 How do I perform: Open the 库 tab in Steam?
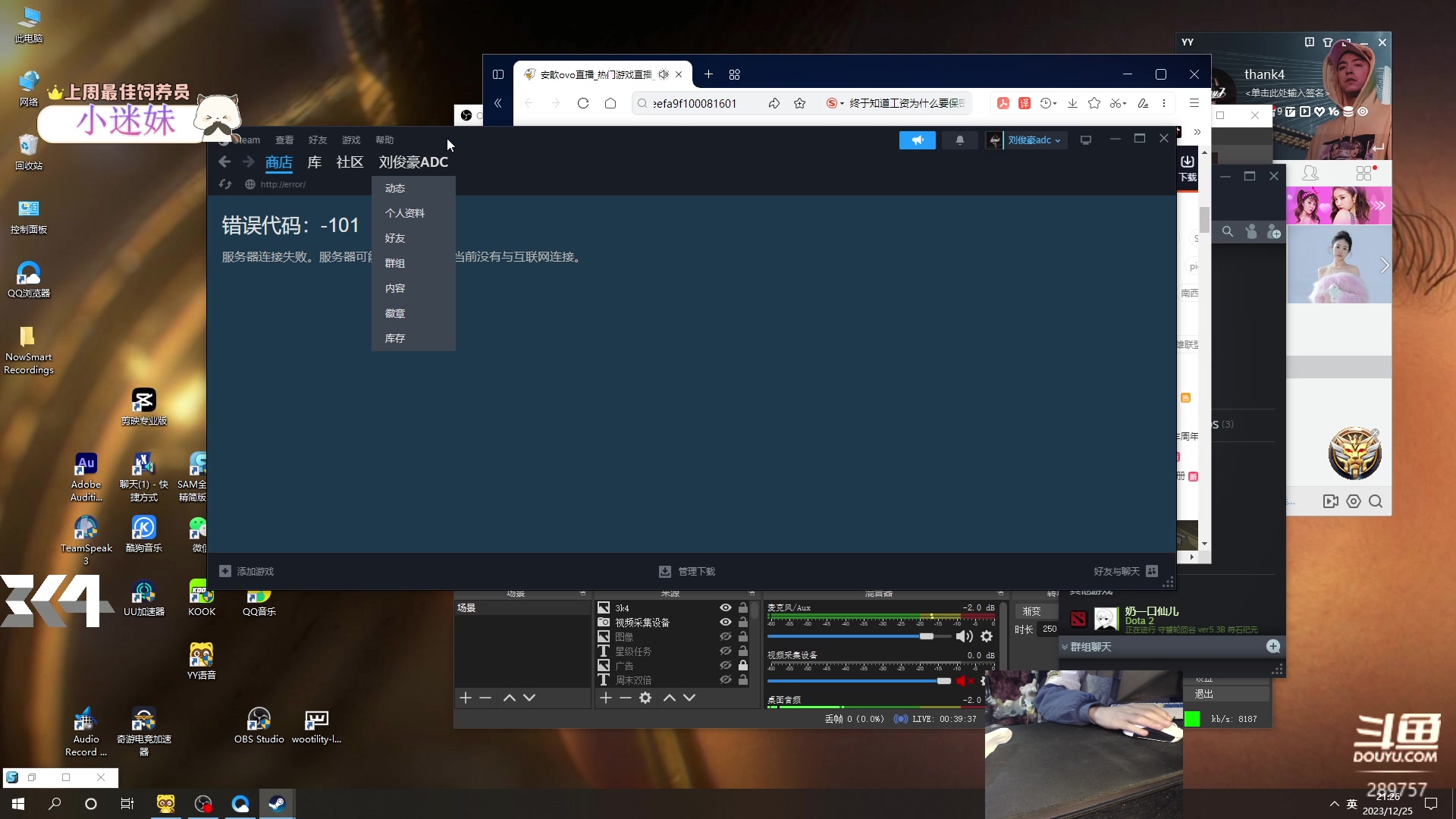click(315, 162)
